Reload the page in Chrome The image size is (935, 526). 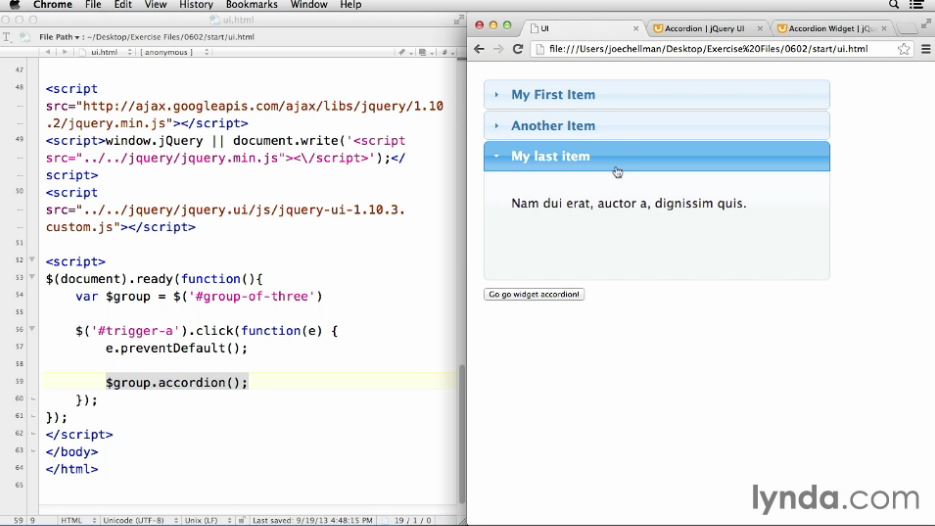pyautogui.click(x=518, y=49)
